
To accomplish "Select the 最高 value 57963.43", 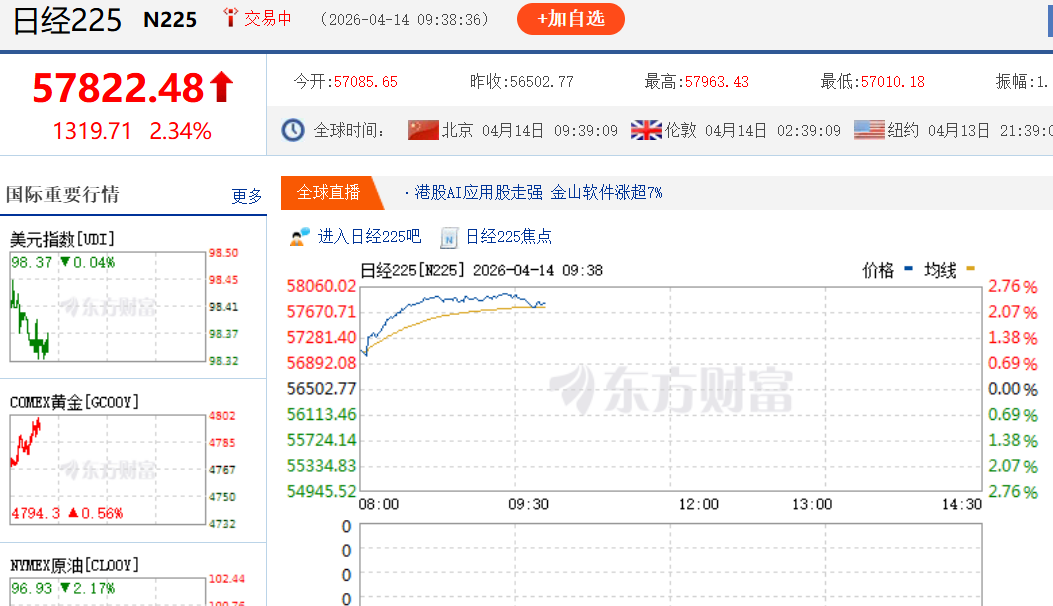I will tap(717, 82).
